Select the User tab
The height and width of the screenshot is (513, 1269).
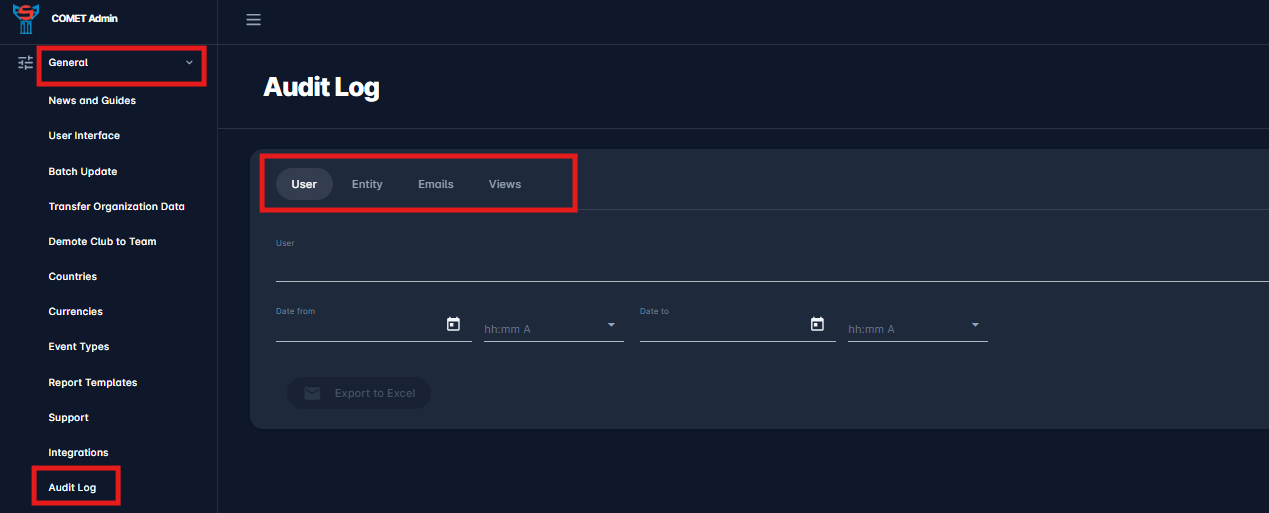tap(304, 184)
